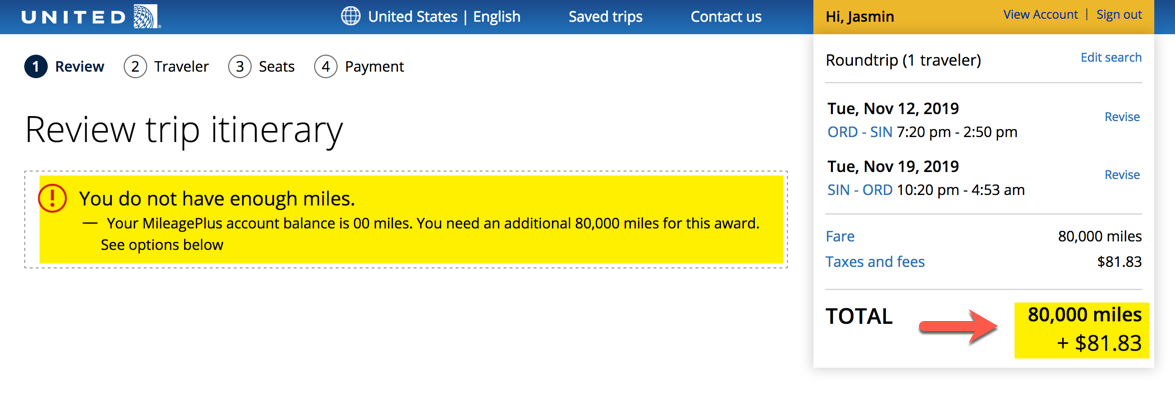
Task: Select step 1 Review circle
Action: coord(35,67)
